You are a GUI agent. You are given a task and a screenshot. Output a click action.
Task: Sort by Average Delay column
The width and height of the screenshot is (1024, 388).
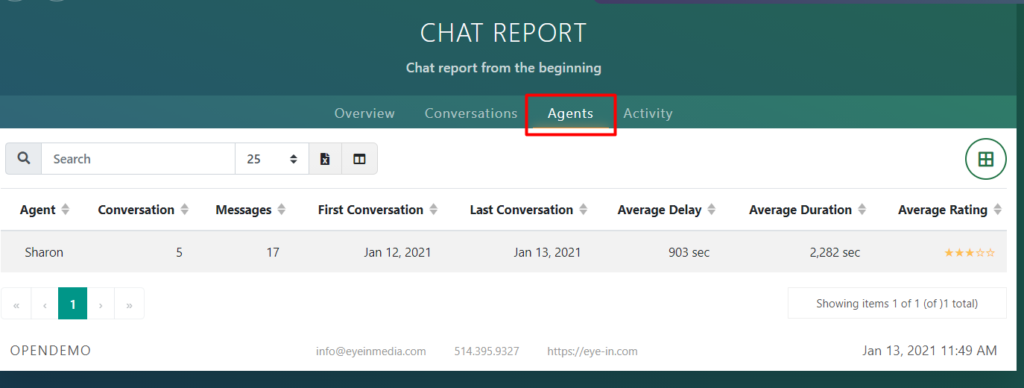pos(666,210)
